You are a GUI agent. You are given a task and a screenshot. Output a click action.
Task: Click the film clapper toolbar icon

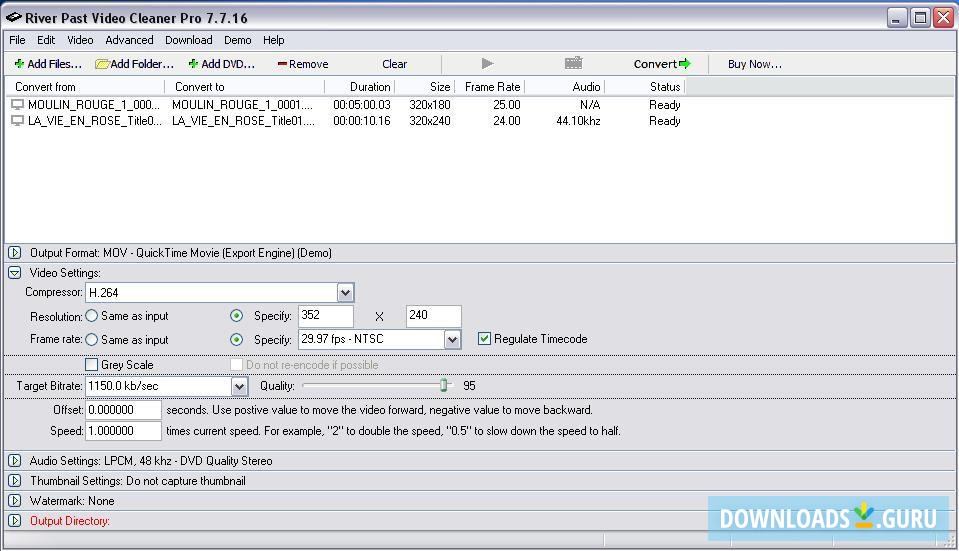(574, 63)
